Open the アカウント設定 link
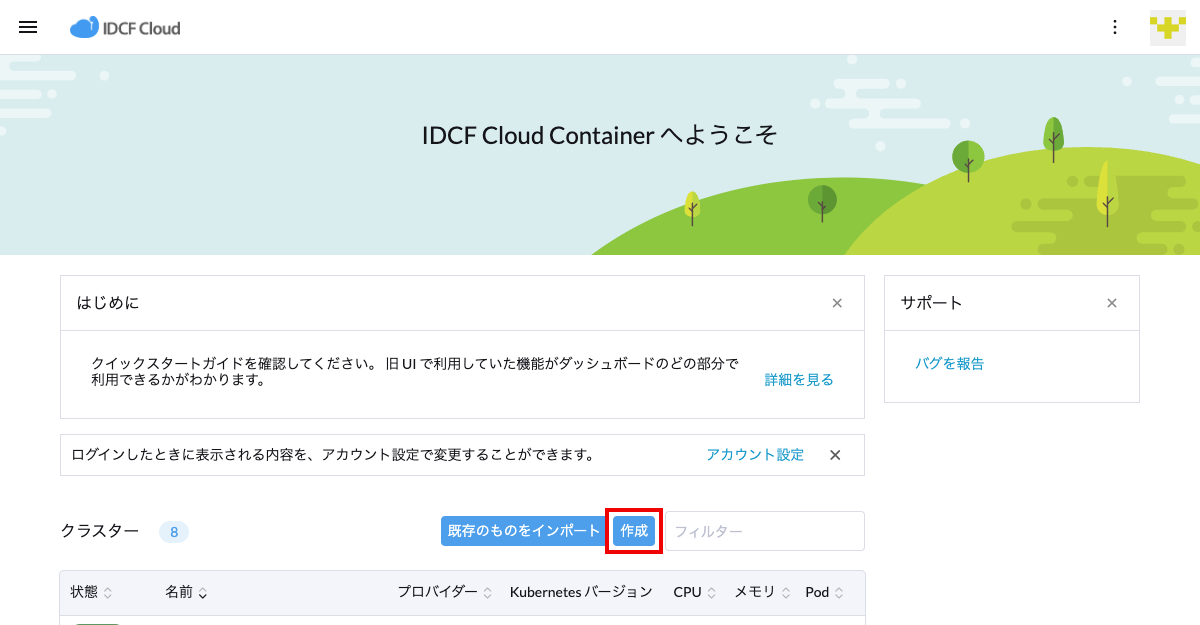 (x=755, y=455)
